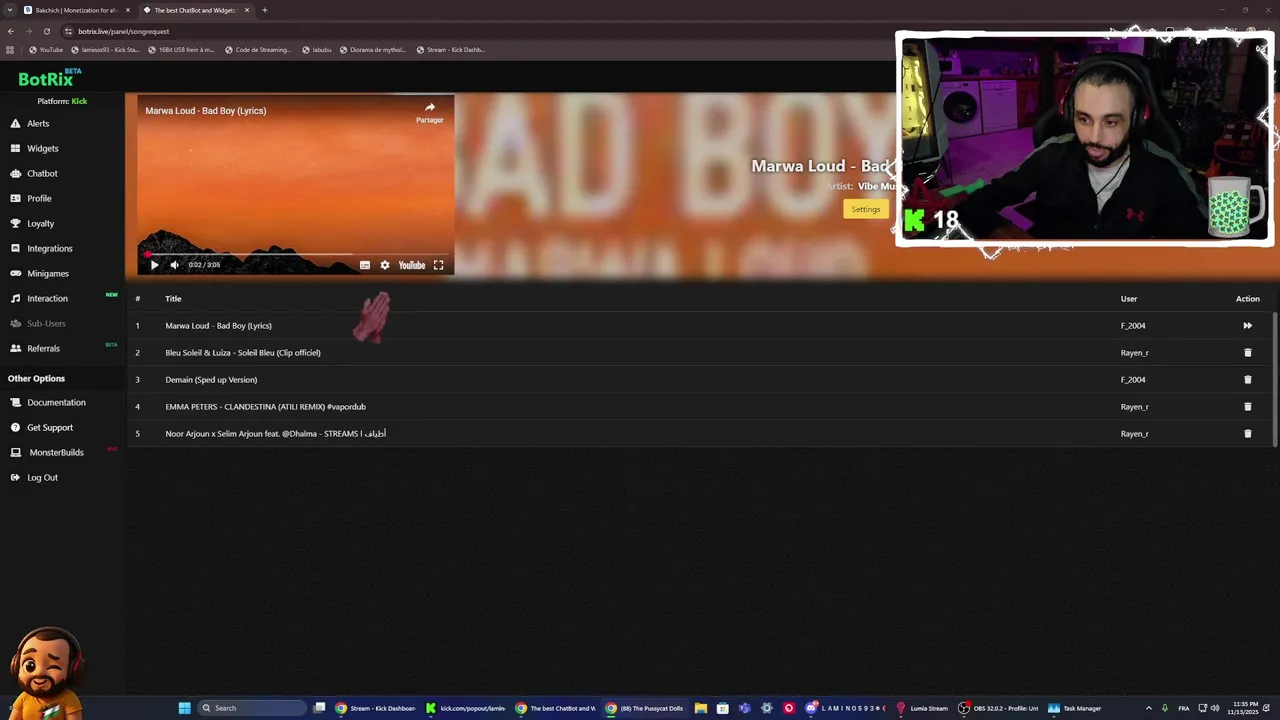
Task: Open the Alerts sidebar section
Action: [x=38, y=123]
